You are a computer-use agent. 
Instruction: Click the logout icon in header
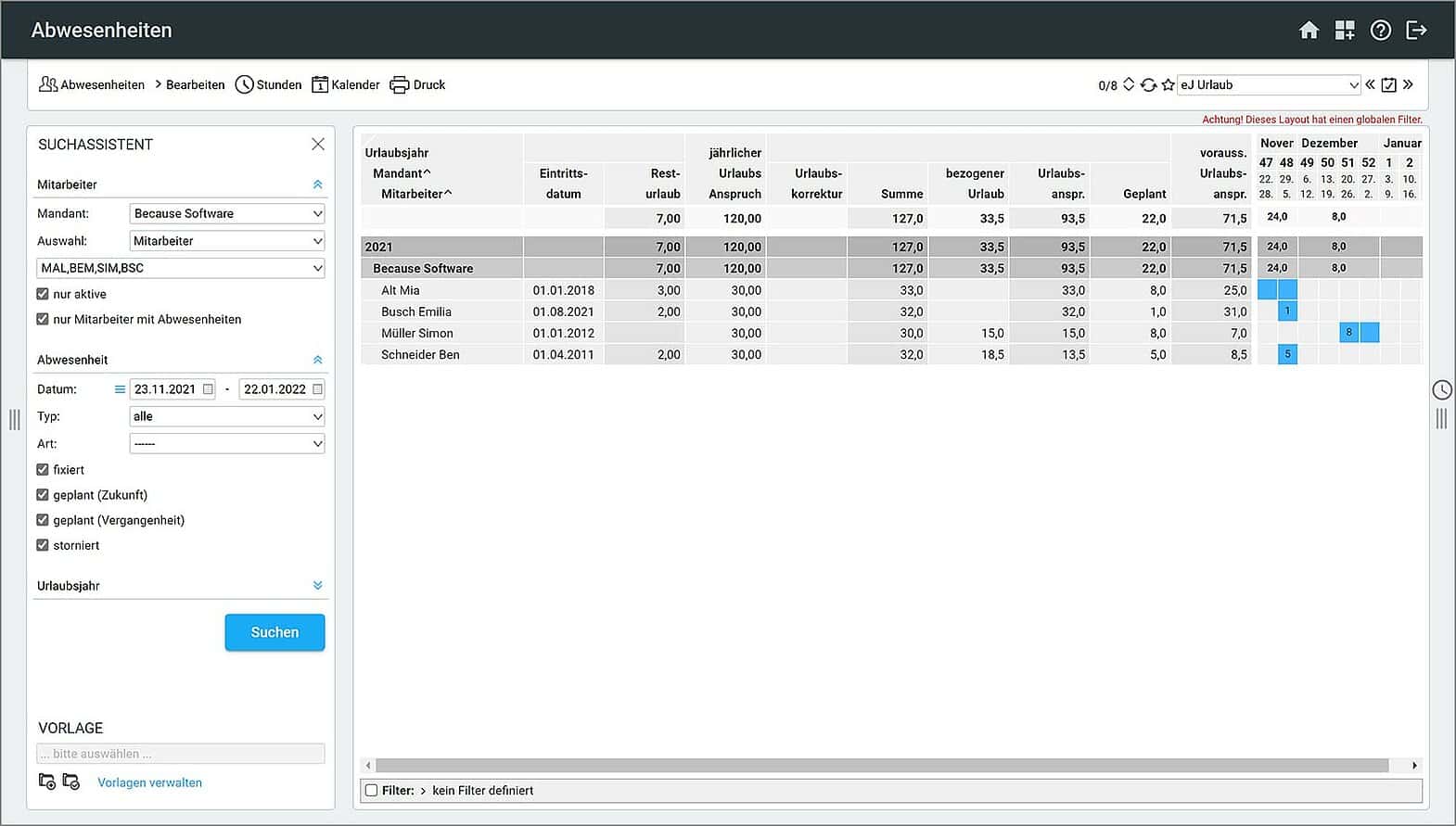click(x=1416, y=31)
